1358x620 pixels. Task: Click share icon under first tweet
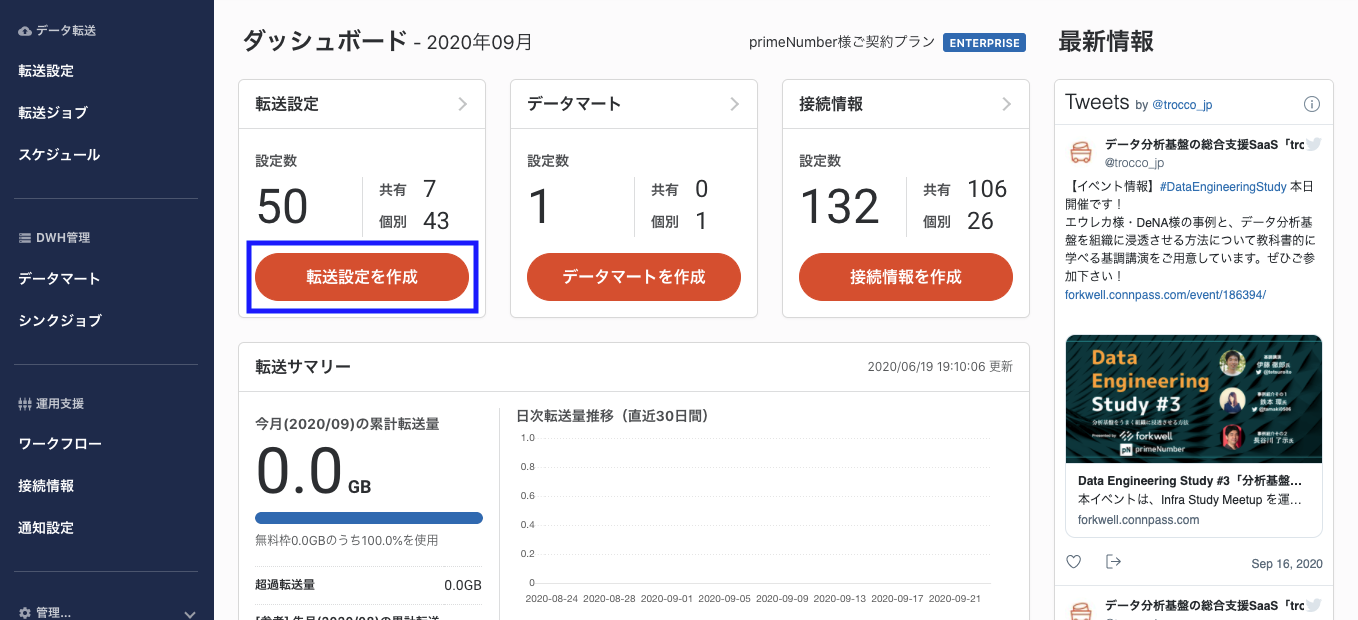pos(1113,562)
